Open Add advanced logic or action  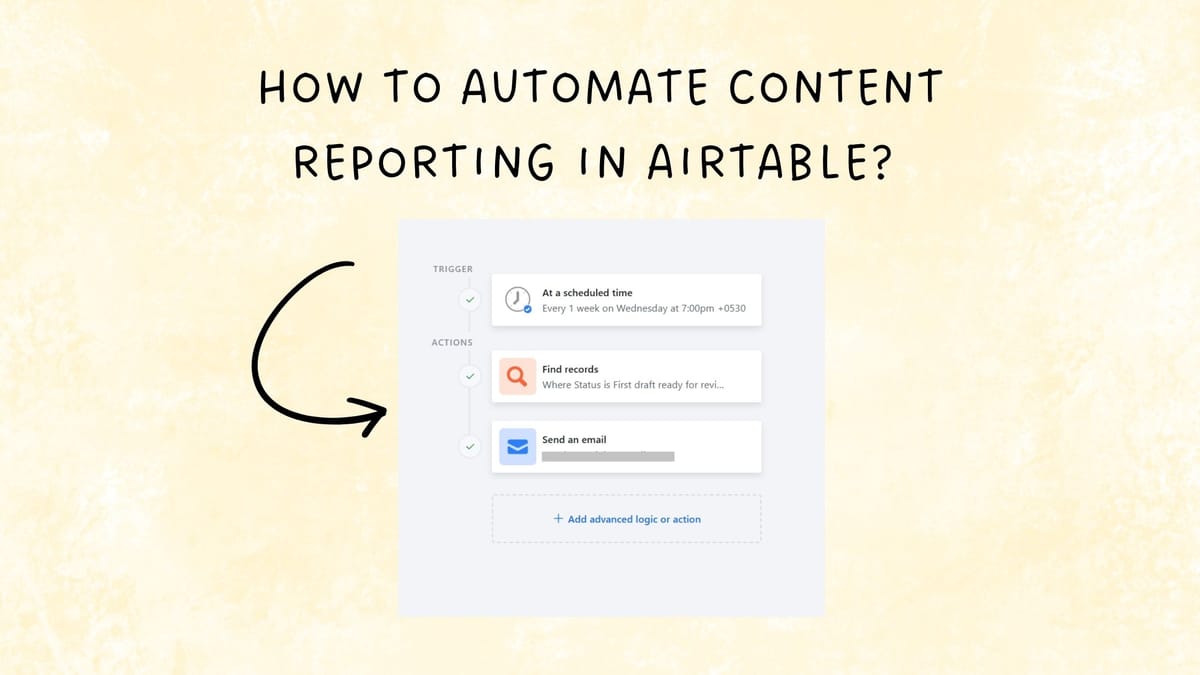(626, 518)
